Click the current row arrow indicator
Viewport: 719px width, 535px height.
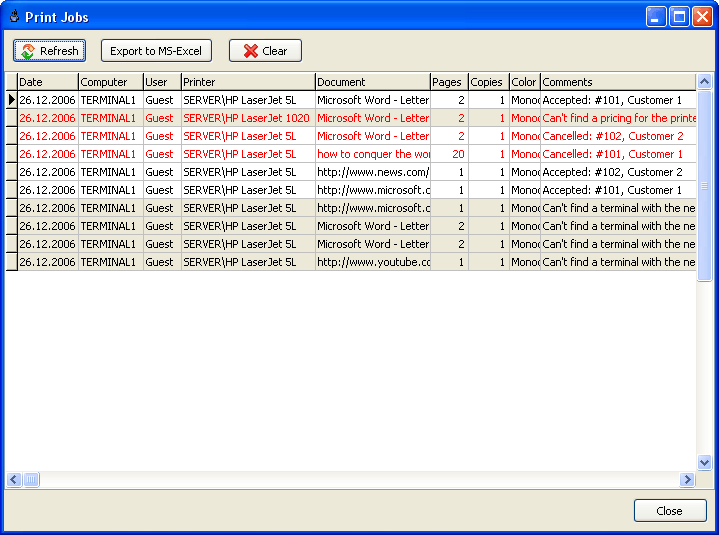pyautogui.click(x=11, y=100)
